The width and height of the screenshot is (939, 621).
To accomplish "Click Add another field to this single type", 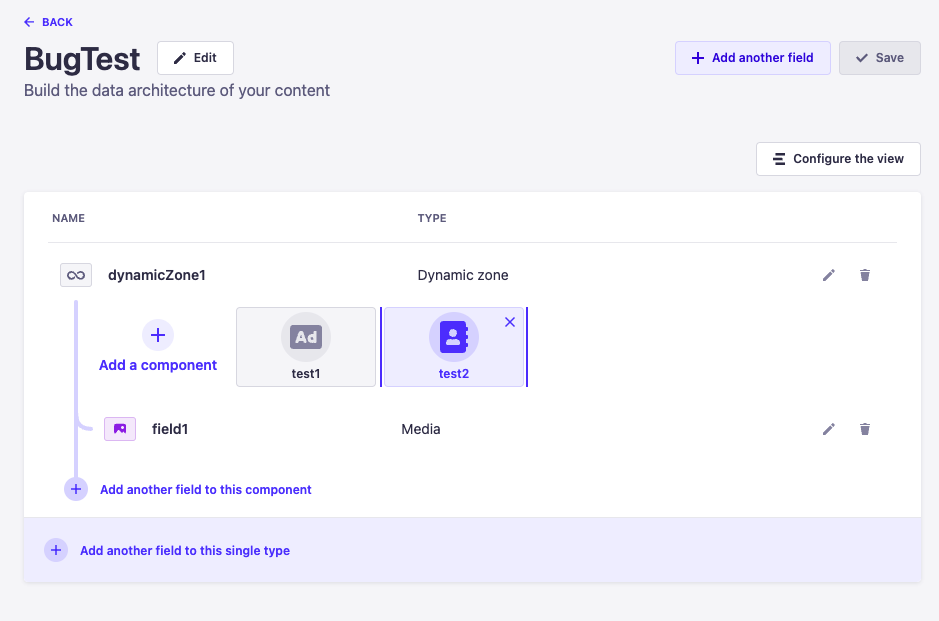I will pyautogui.click(x=185, y=550).
